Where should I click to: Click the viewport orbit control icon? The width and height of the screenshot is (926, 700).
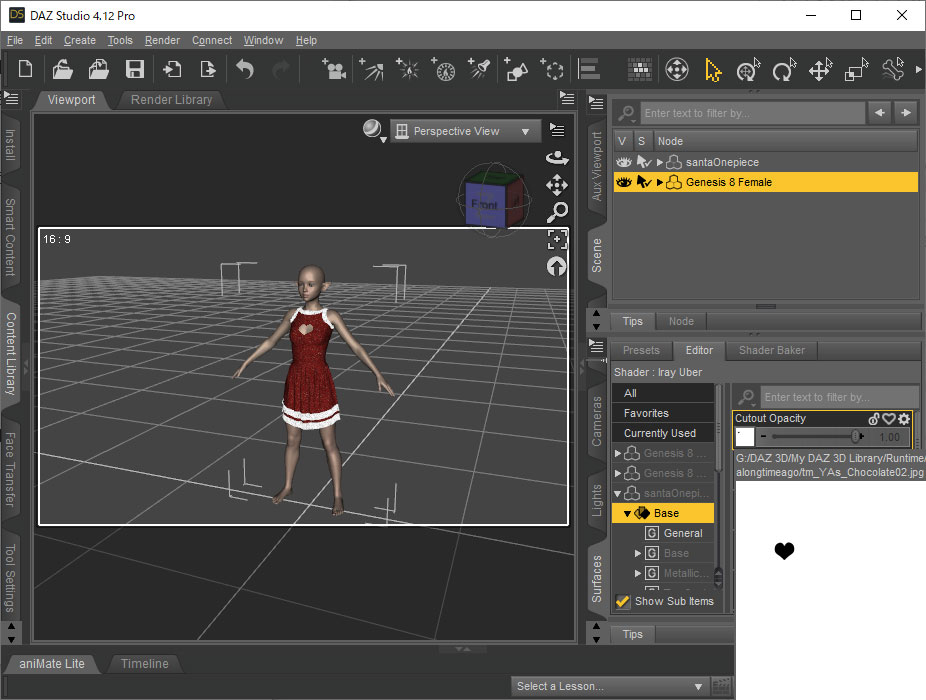pyautogui.click(x=557, y=158)
